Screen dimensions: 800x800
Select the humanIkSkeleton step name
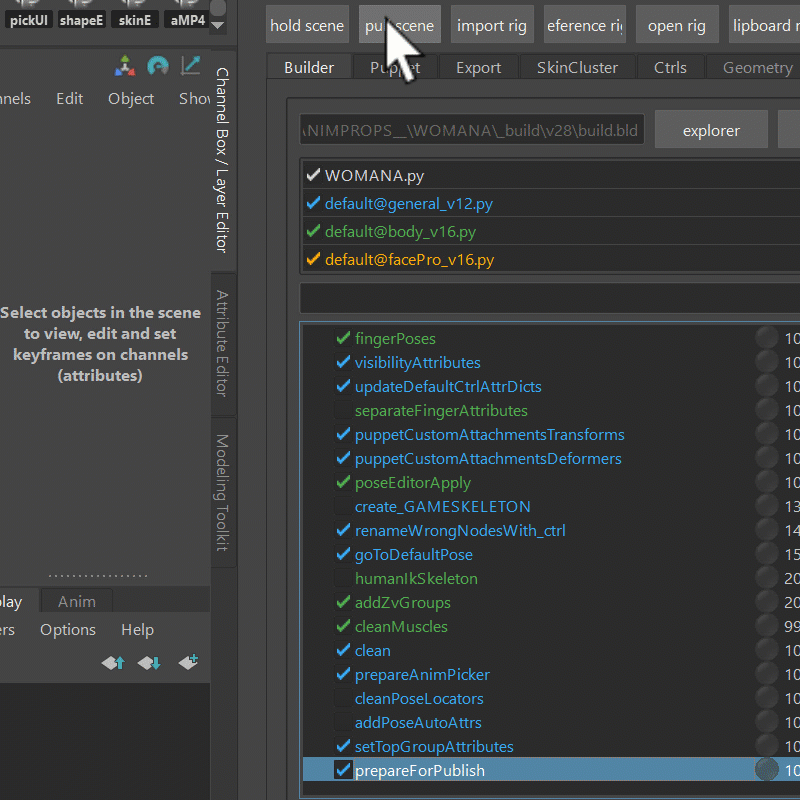coord(416,578)
